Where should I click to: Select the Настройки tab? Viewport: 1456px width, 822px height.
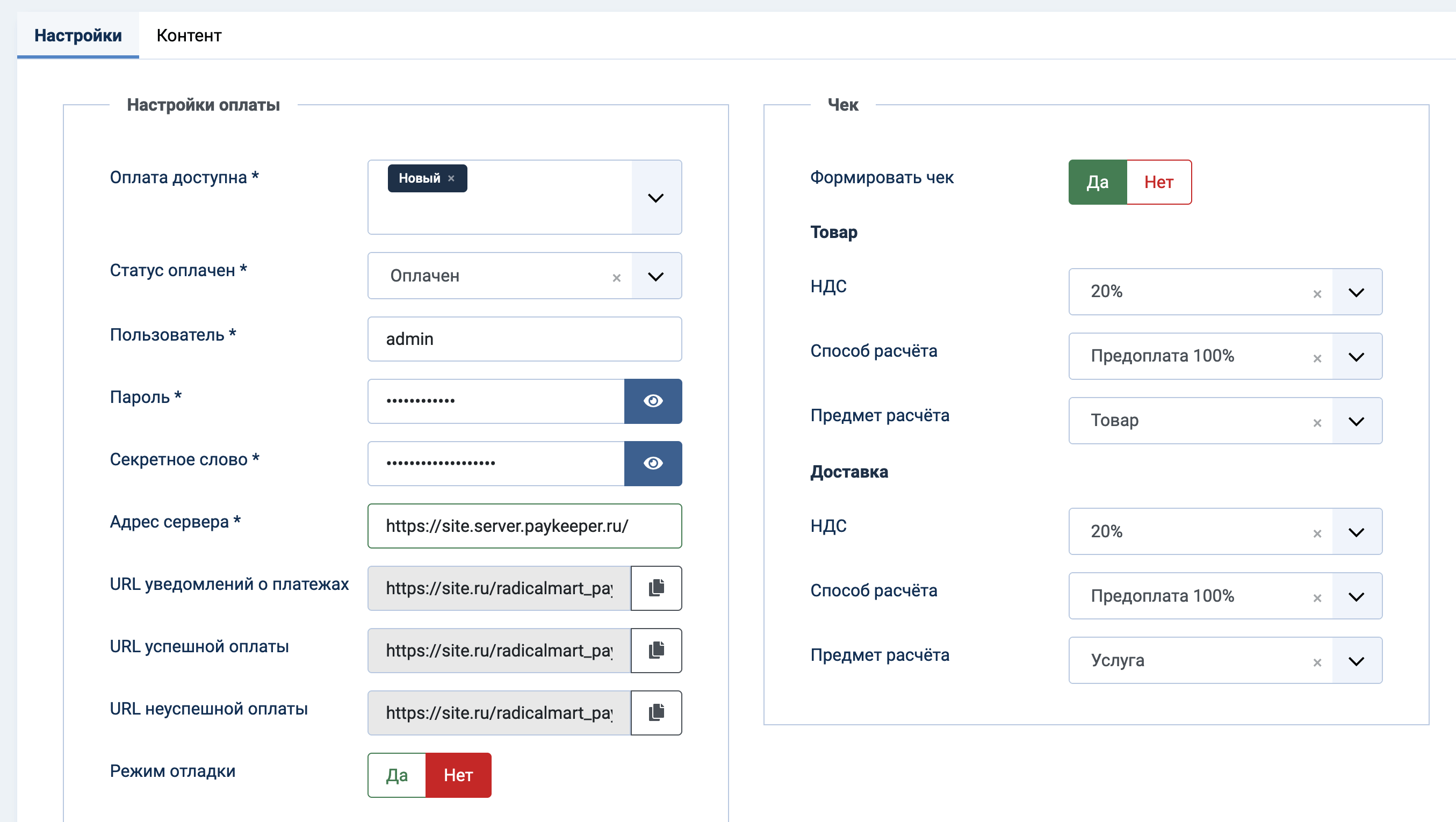78,35
